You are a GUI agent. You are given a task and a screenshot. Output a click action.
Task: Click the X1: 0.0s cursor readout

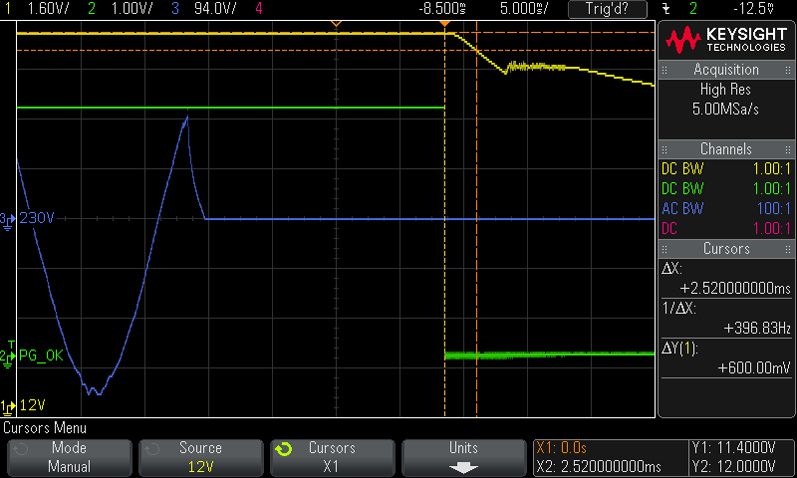(562, 447)
